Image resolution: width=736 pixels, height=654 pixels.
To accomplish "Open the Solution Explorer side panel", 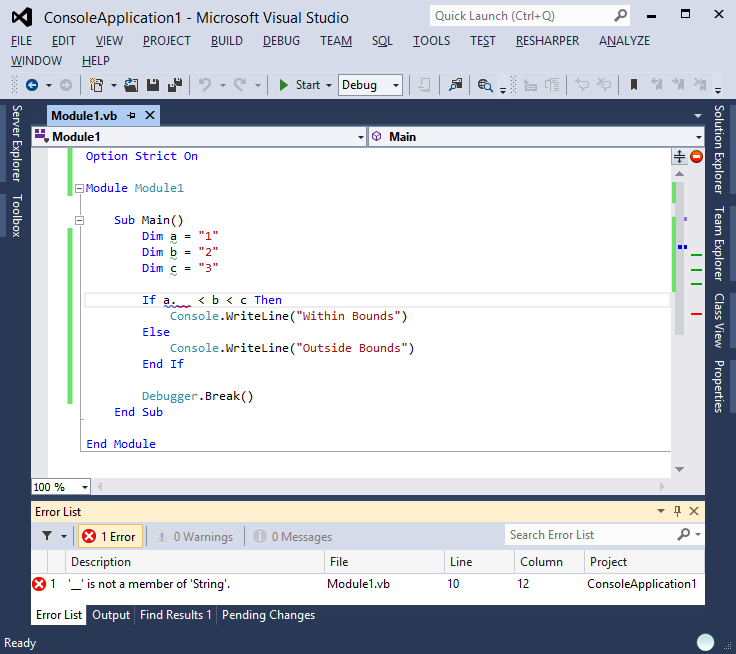I will point(718,149).
